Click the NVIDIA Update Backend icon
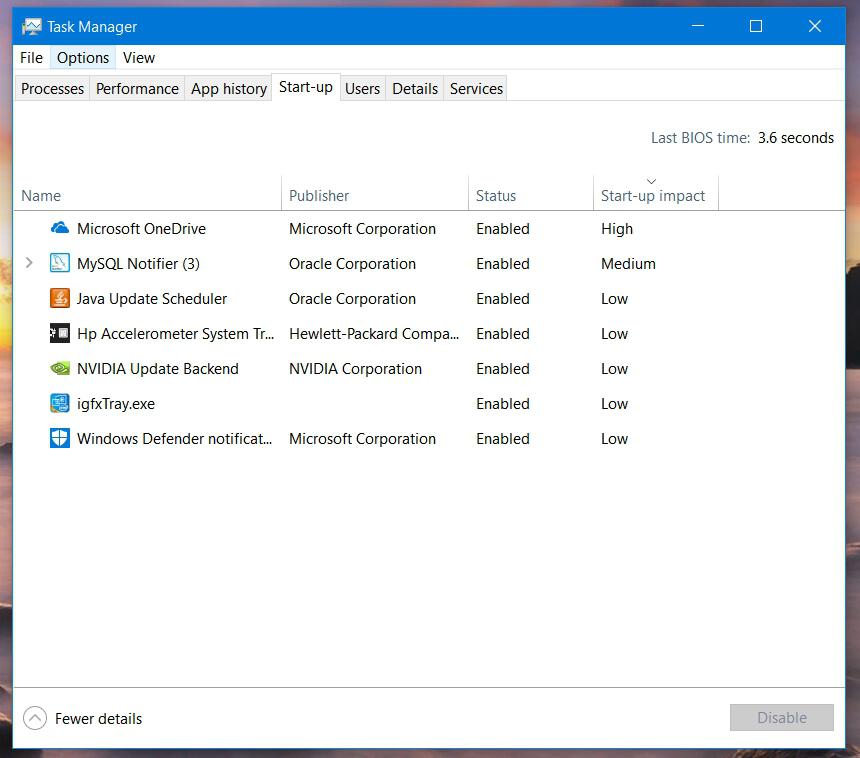 click(60, 369)
